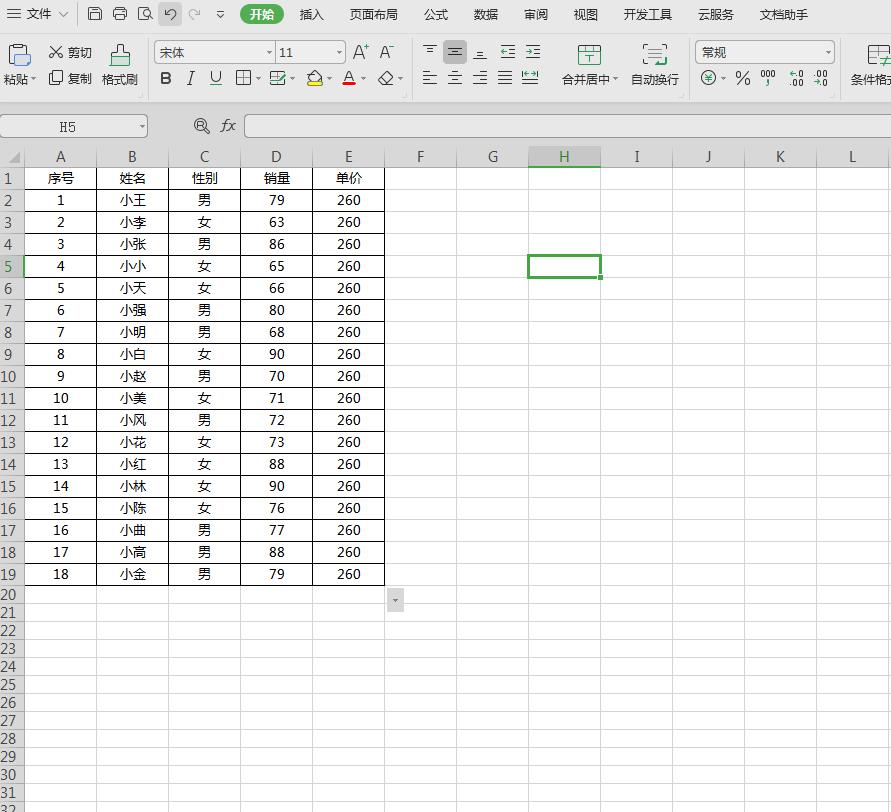
Task: Toggle middle vertical alignment
Action: tap(455, 52)
